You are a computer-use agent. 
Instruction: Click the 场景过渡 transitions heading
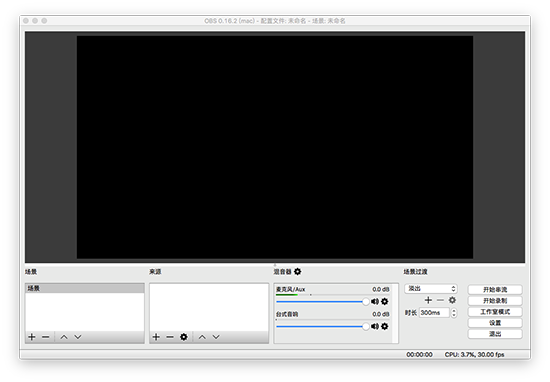point(415,272)
